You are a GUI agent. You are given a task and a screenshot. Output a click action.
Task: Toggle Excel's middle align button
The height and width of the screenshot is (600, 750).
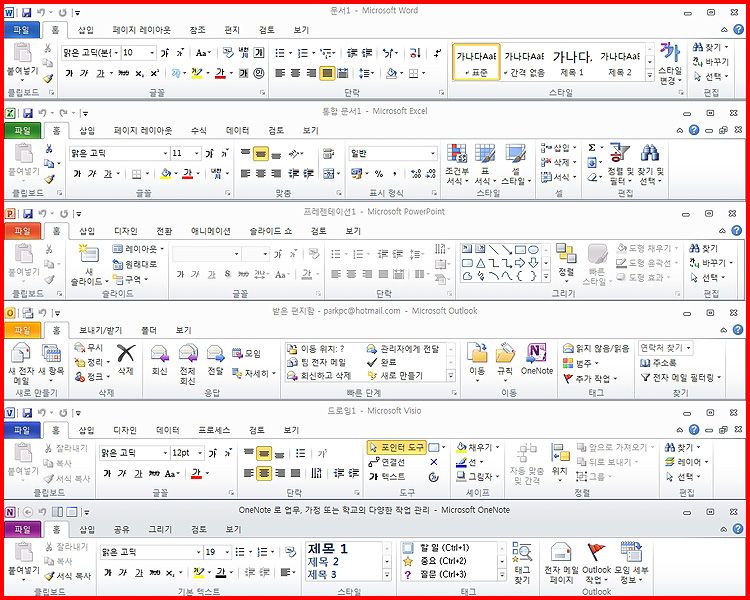tap(261, 154)
